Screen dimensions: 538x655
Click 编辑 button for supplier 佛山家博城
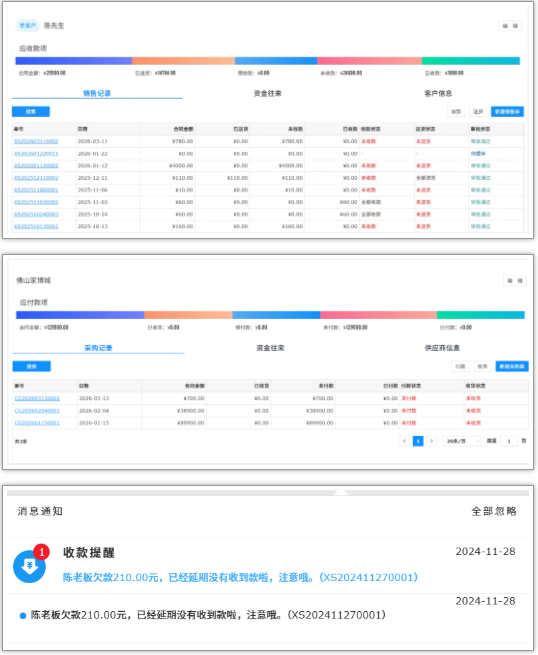[x=515, y=281]
